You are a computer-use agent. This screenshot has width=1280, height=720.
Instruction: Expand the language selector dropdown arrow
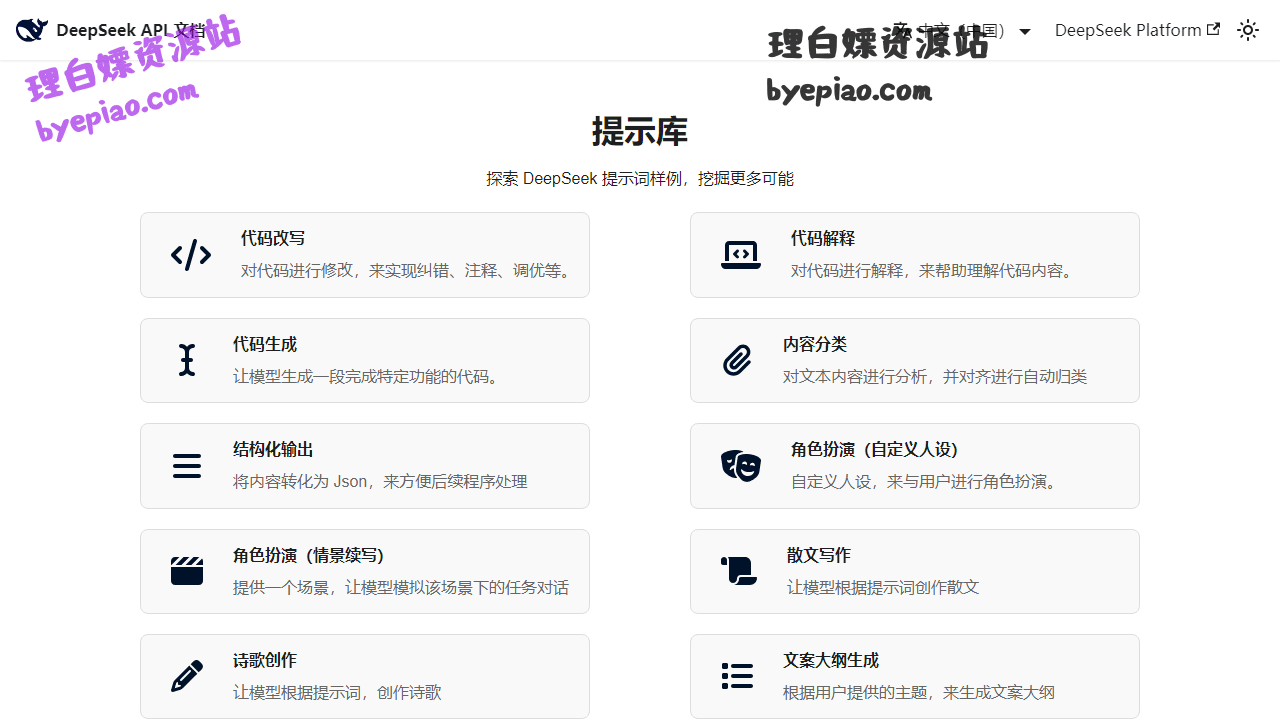(x=1025, y=31)
